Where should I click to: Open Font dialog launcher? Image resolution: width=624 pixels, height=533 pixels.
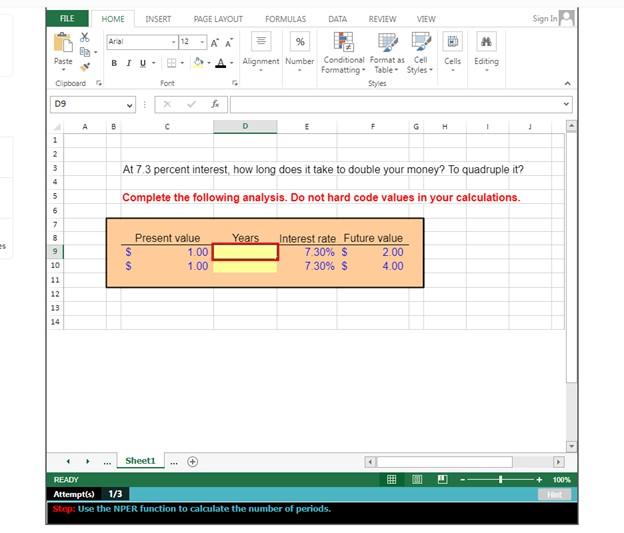tap(235, 83)
